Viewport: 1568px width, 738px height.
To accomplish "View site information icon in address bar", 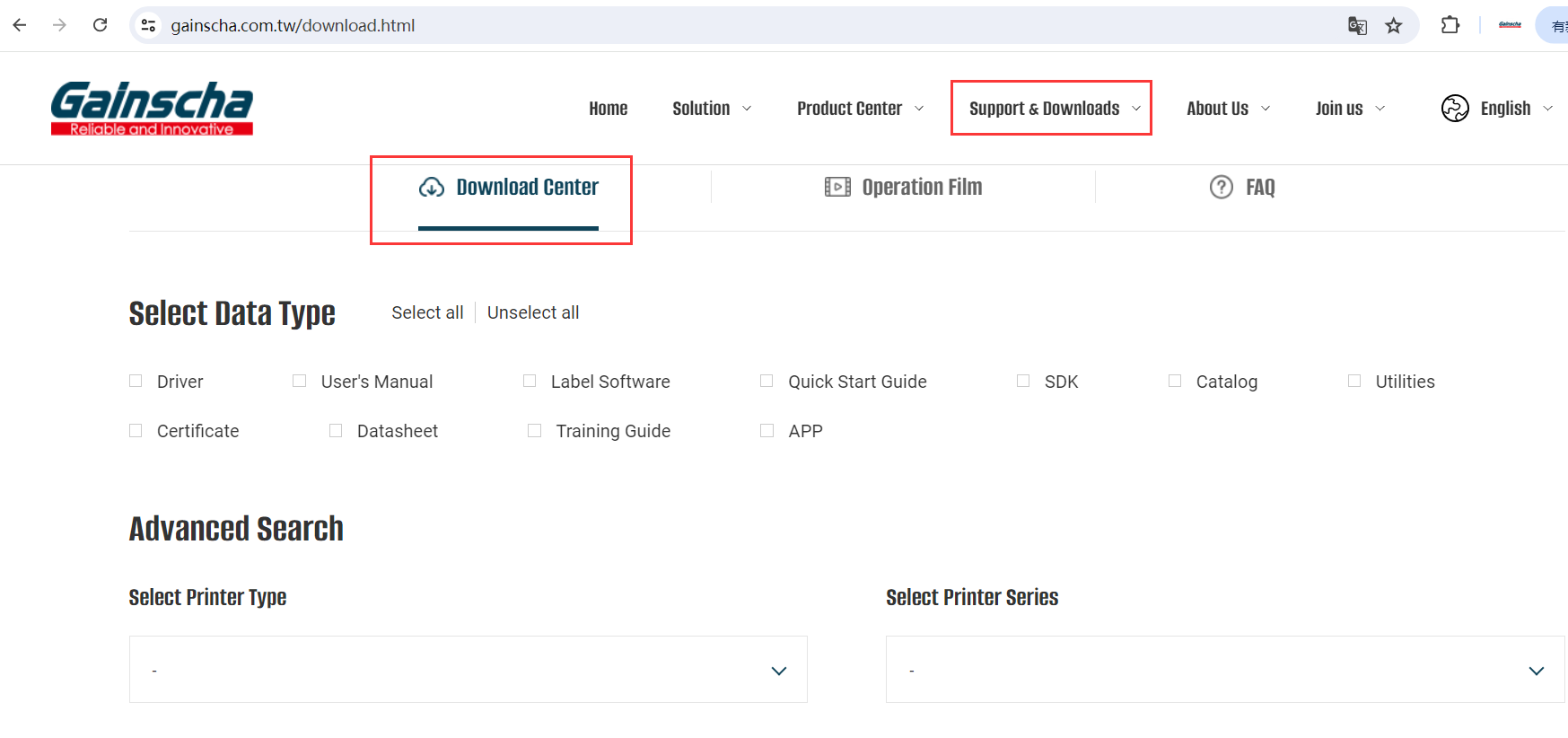I will tap(149, 25).
